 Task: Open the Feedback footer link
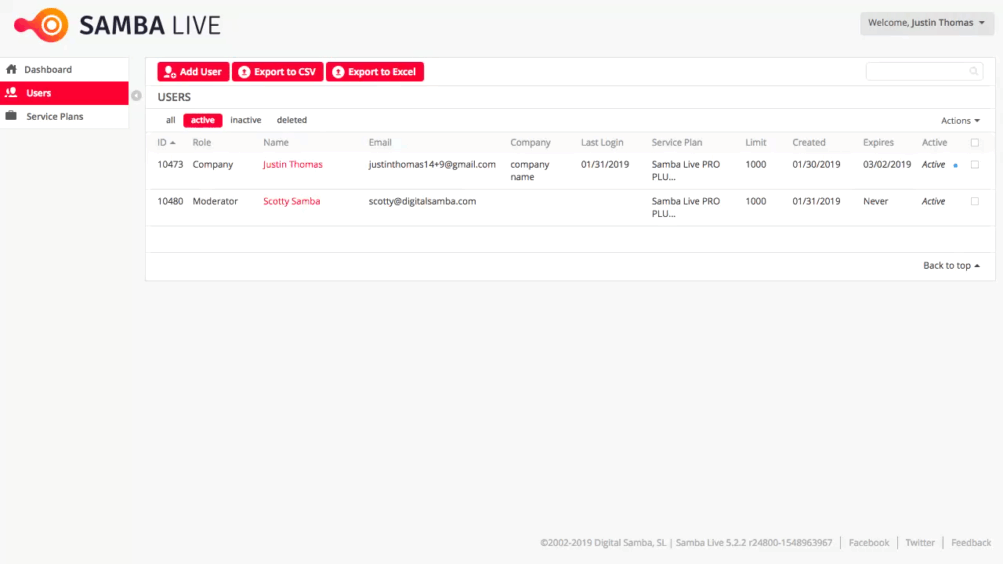[971, 542]
